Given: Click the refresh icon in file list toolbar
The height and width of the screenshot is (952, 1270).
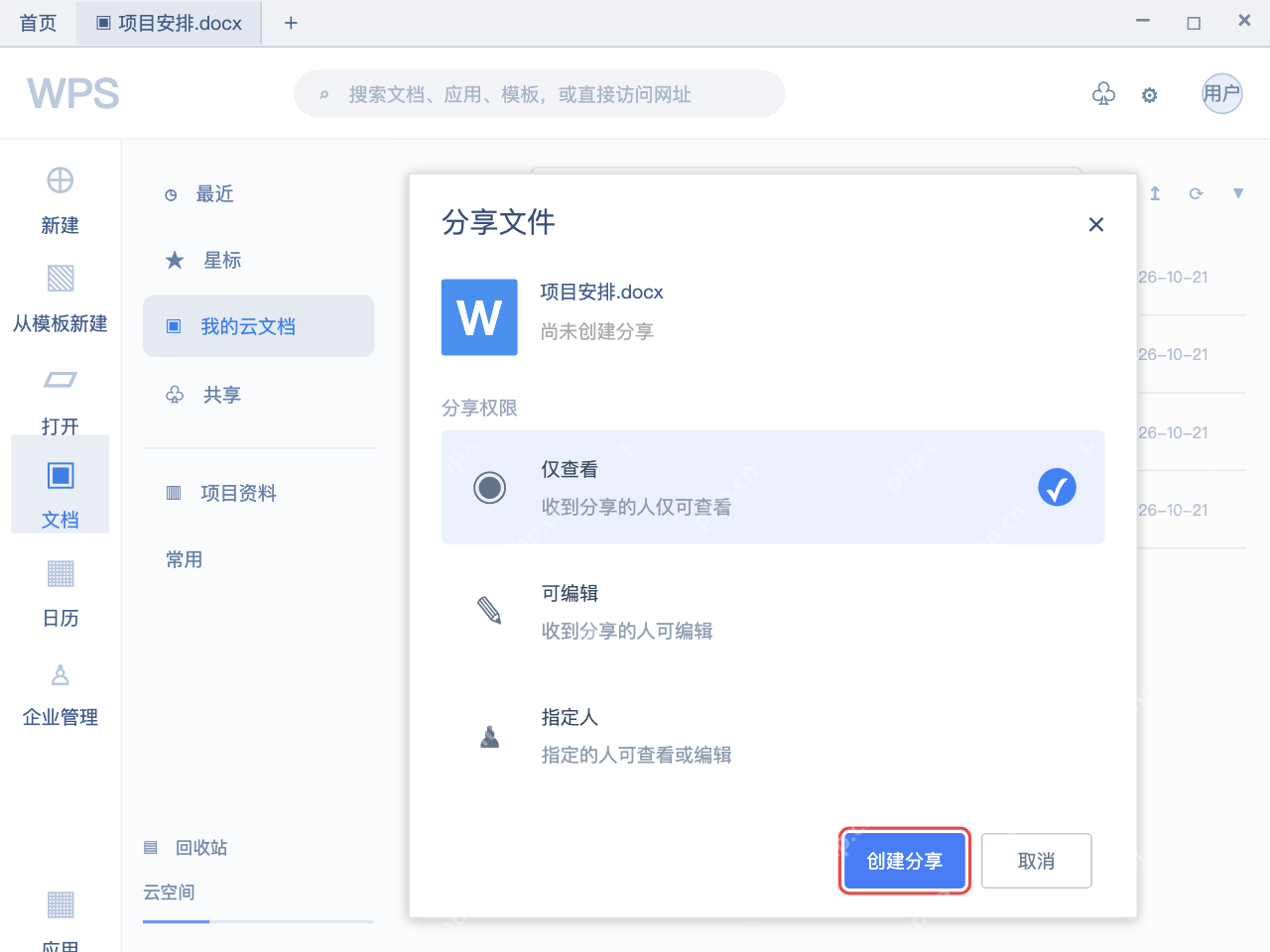Looking at the screenshot, I should pos(1196,193).
